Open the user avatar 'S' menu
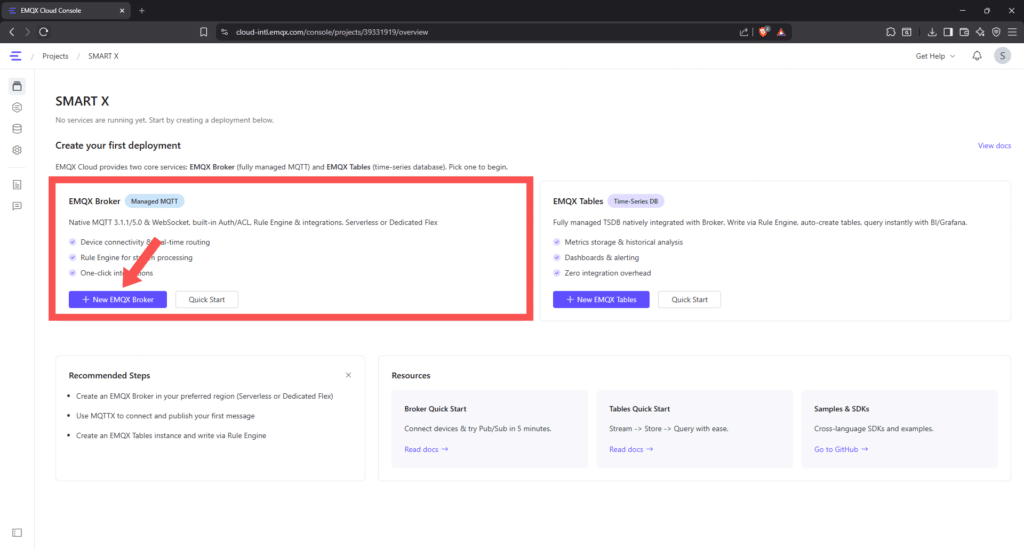The image size is (1024, 550). tap(1002, 56)
